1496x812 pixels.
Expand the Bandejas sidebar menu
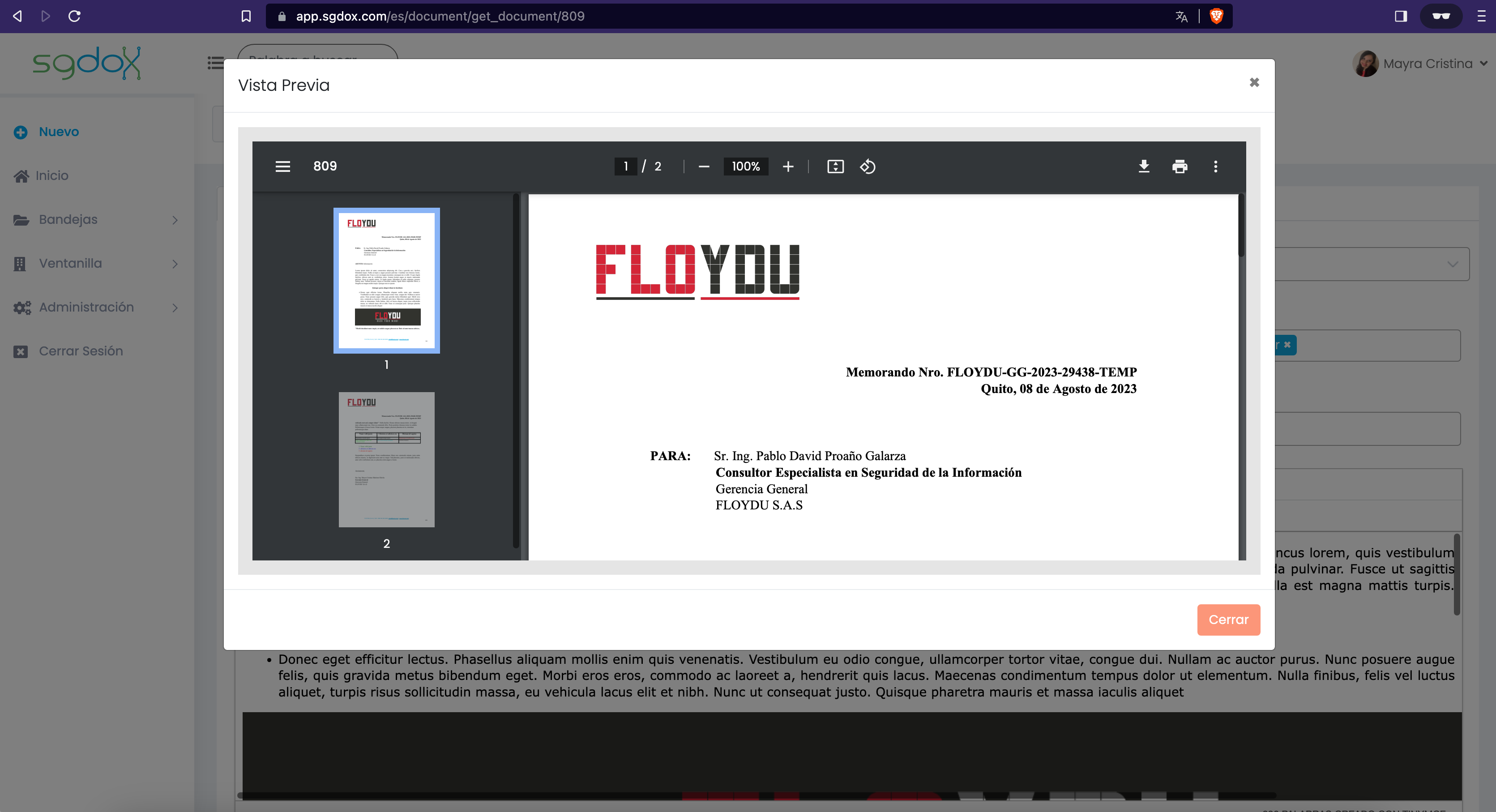point(96,219)
